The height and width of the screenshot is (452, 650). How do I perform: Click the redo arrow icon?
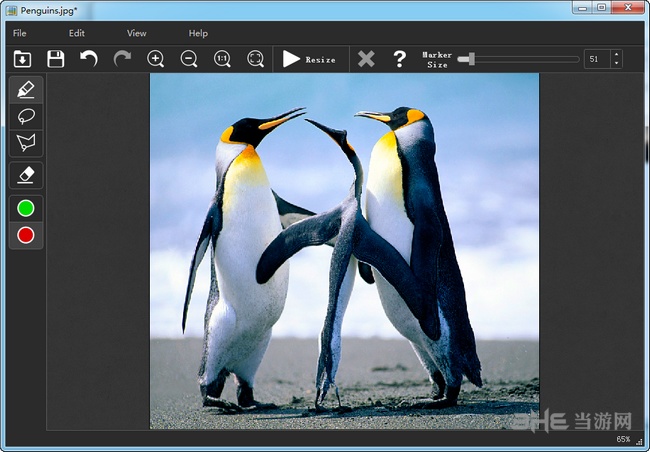click(122, 59)
